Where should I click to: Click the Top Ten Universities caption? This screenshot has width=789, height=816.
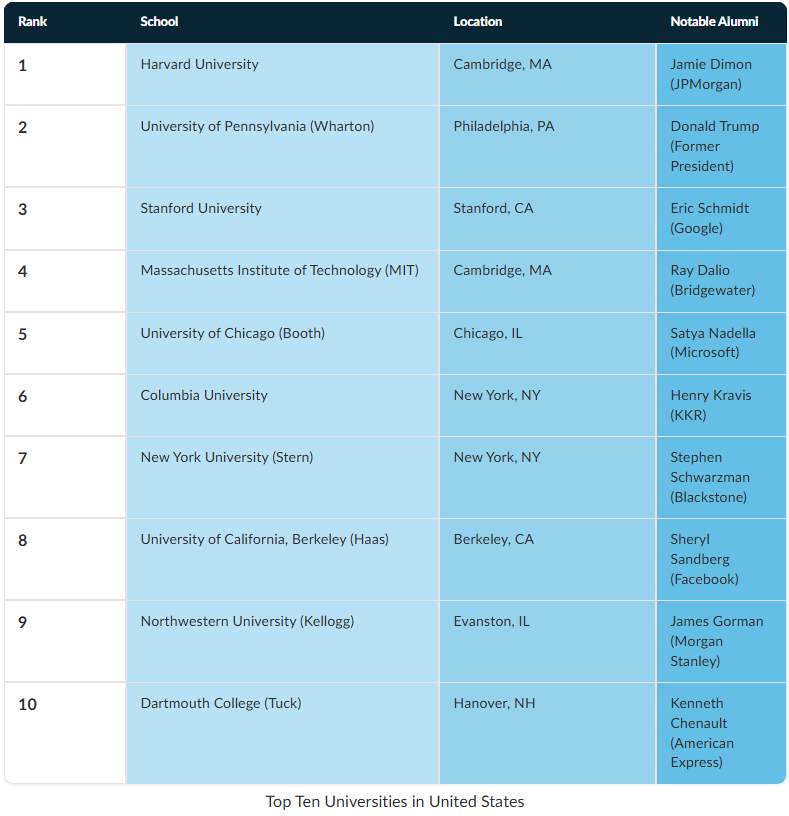point(395,802)
